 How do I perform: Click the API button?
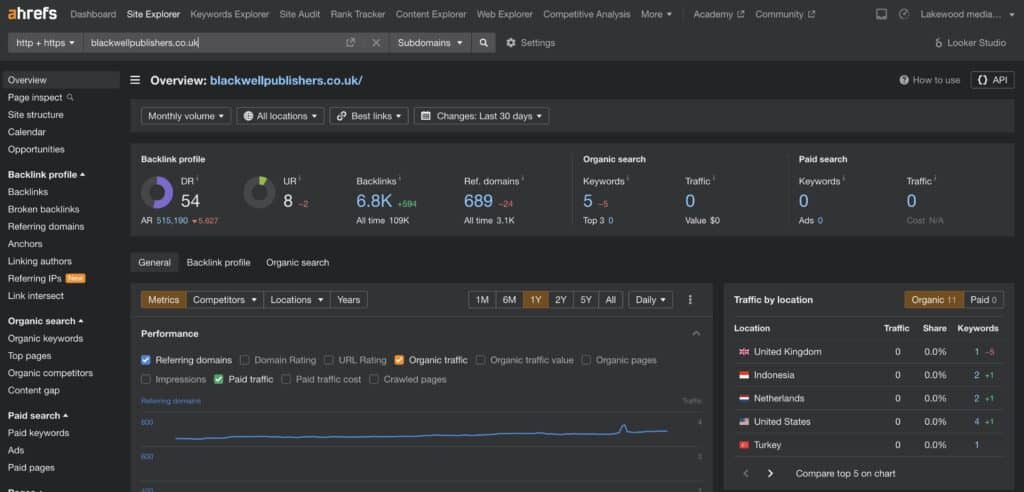pyautogui.click(x=992, y=80)
